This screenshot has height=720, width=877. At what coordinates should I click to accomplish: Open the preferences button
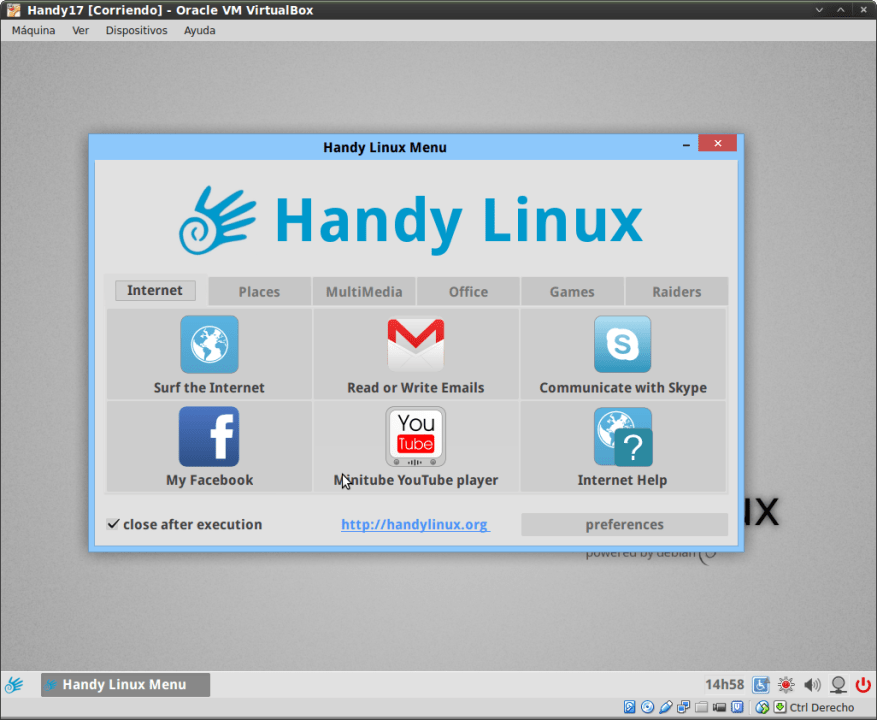pos(624,524)
